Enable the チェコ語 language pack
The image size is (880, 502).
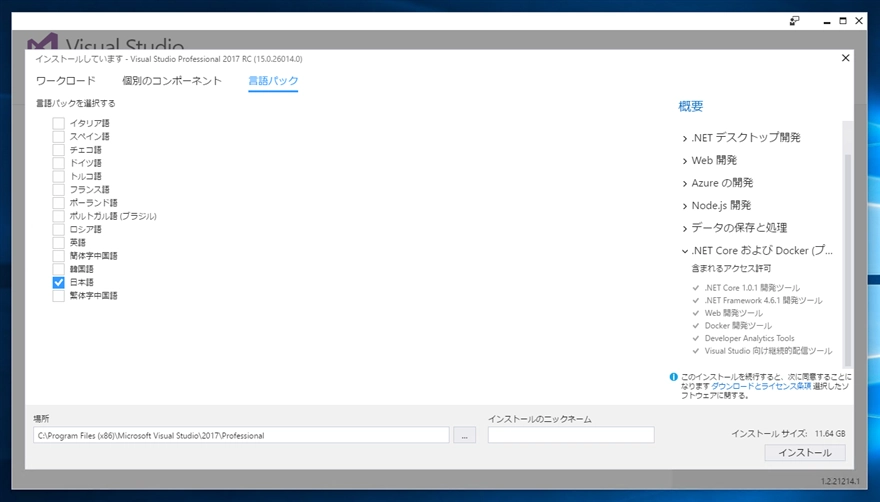(58, 150)
